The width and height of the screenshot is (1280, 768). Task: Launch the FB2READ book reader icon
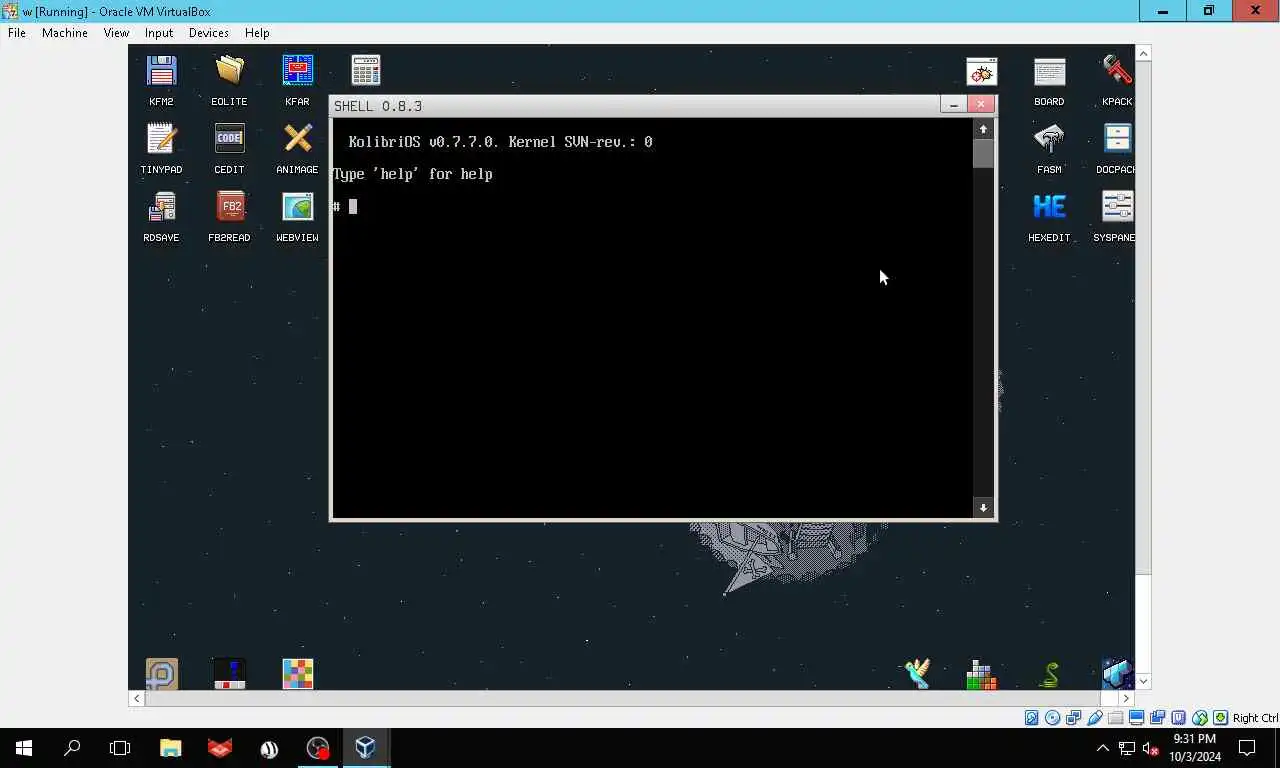pos(229,208)
